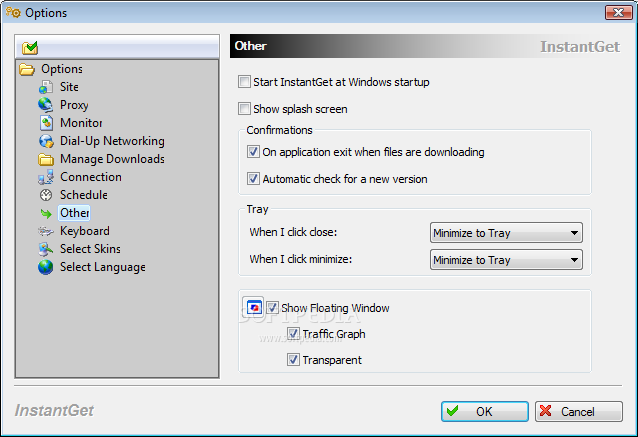The width and height of the screenshot is (638, 437).
Task: Click OK to save options
Action: tap(485, 411)
